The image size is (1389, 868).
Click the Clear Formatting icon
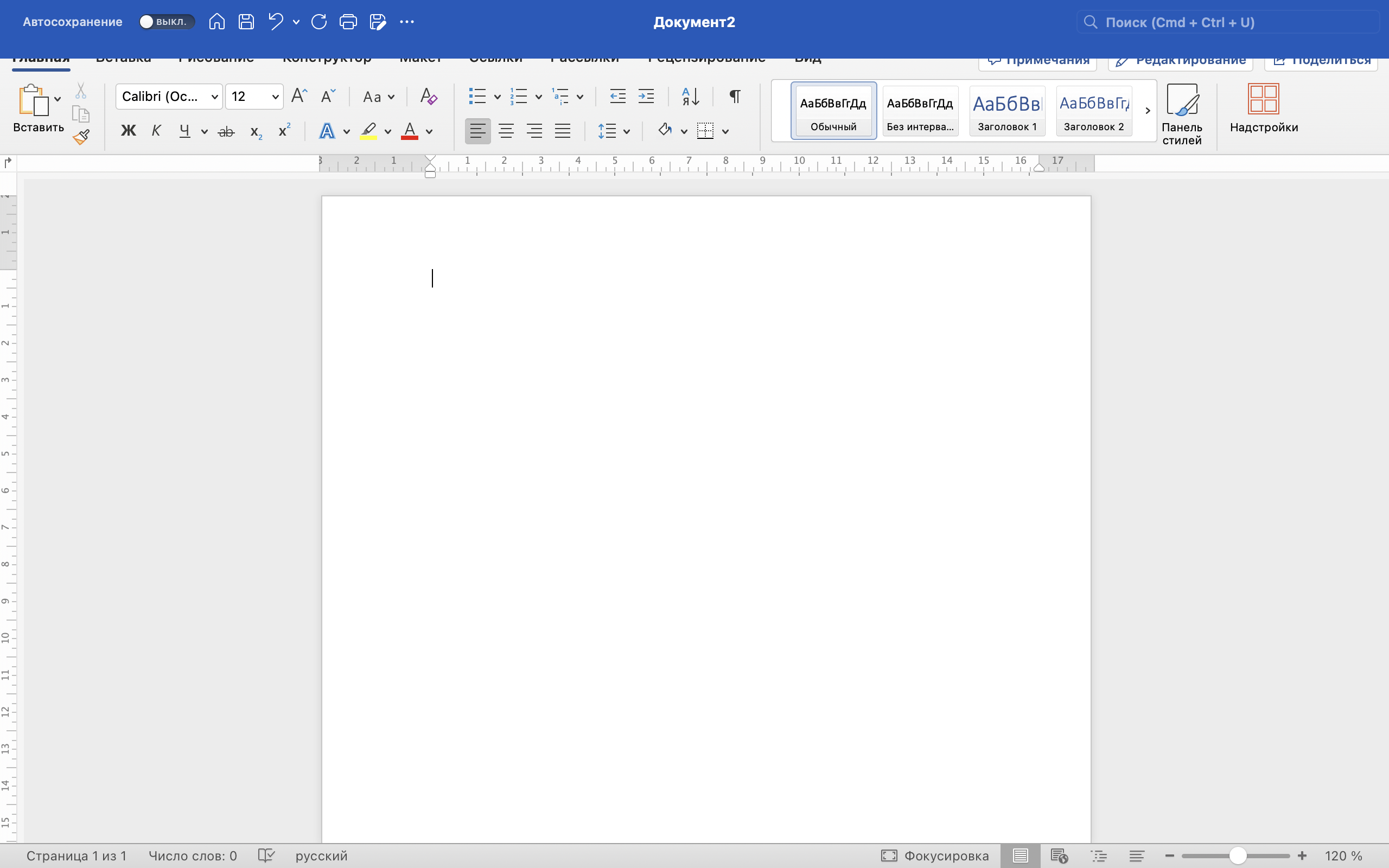(428, 97)
